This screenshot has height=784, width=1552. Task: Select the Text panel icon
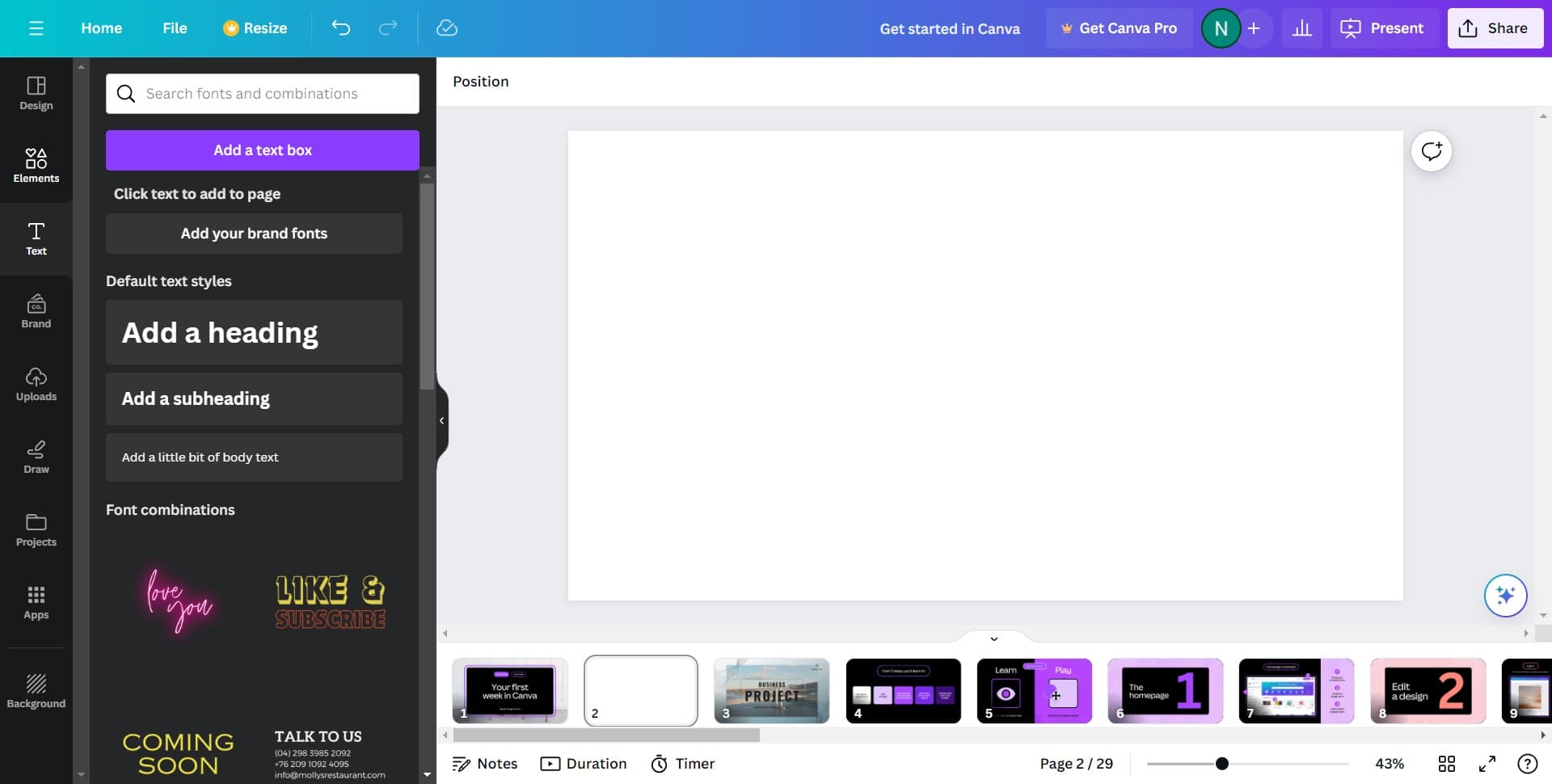pos(36,238)
